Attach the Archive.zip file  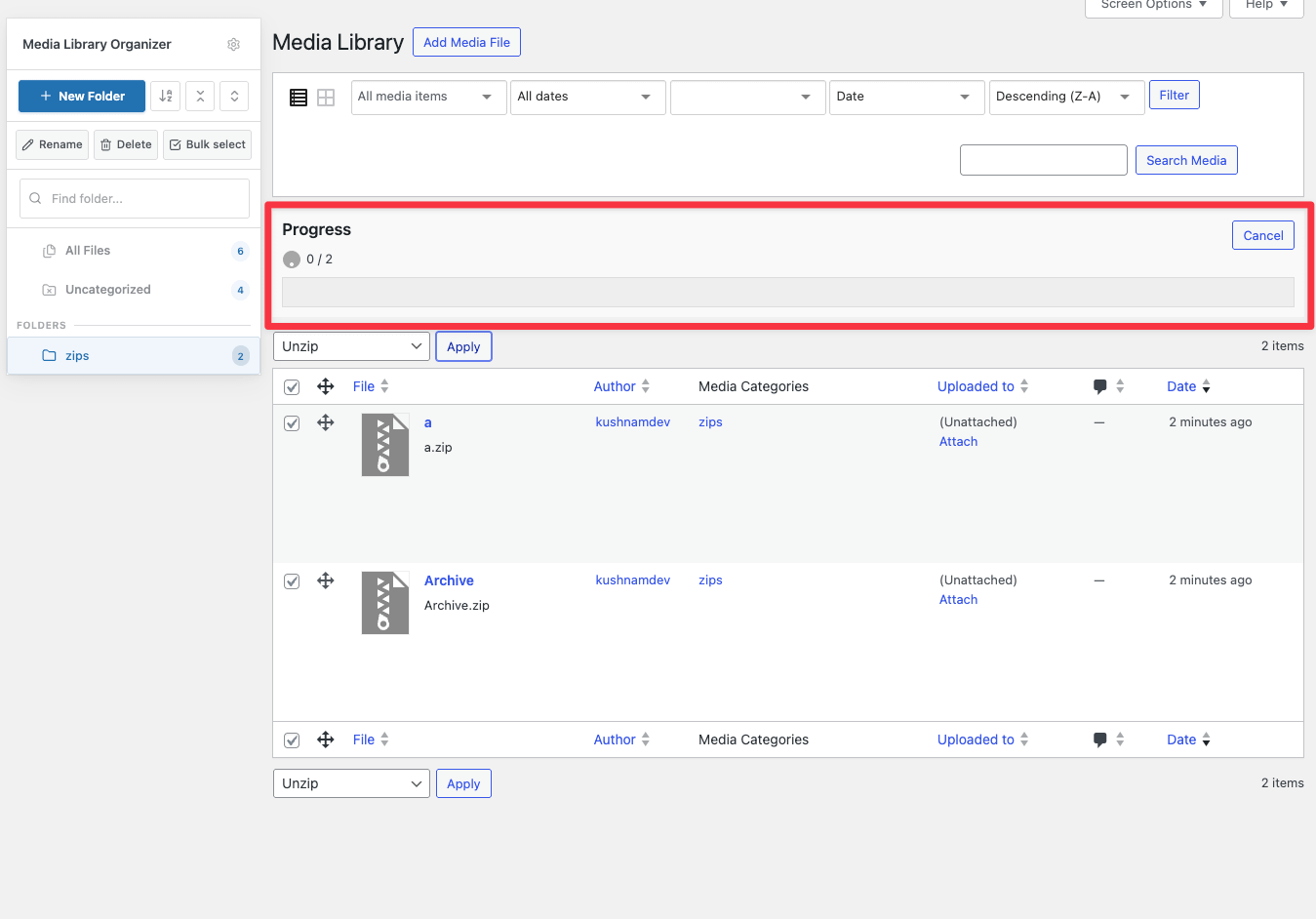point(957,599)
